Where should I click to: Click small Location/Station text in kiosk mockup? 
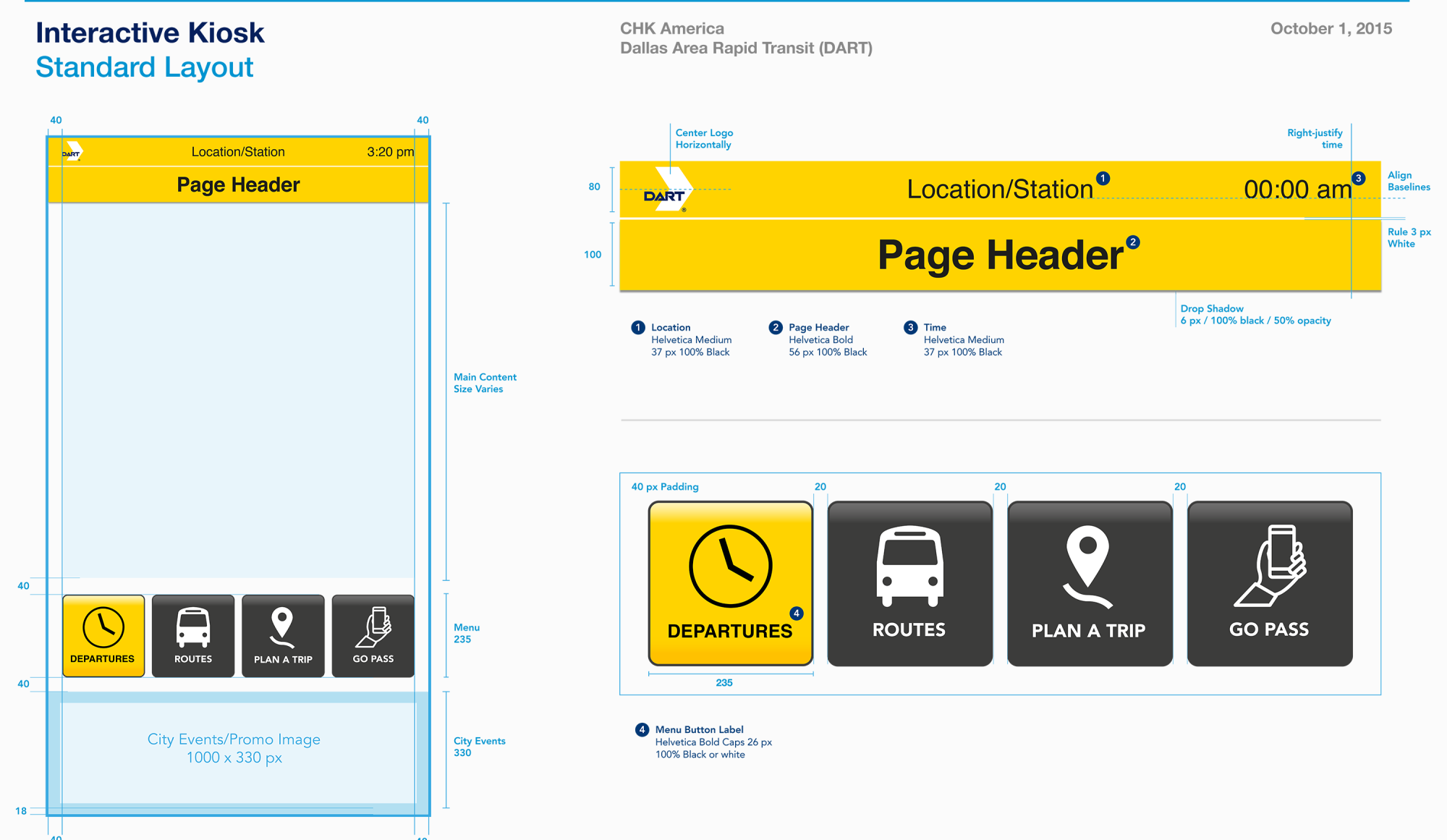(x=238, y=152)
